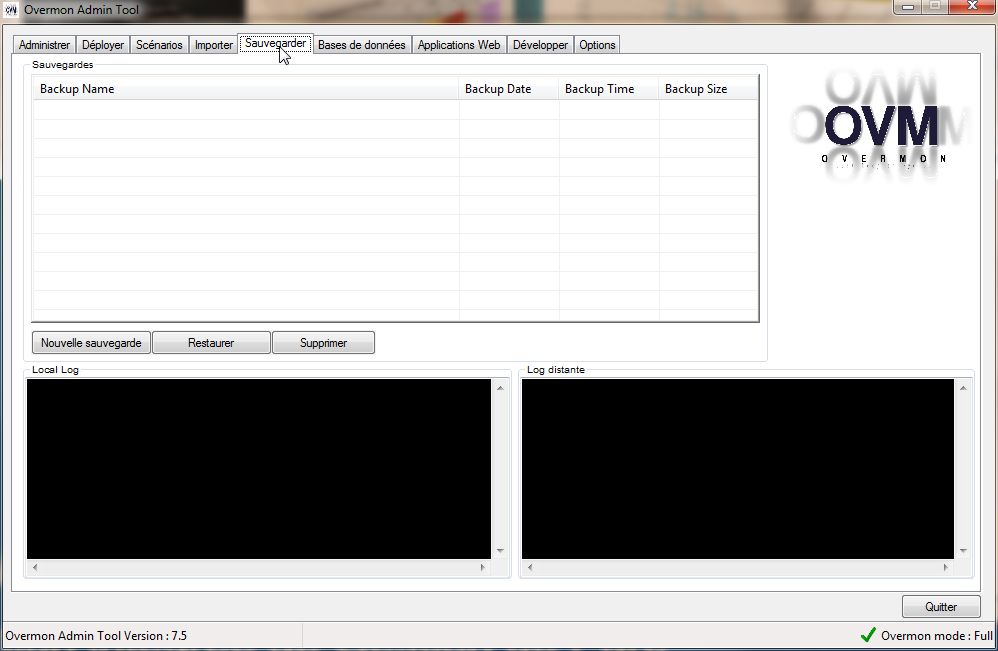Click the green checkmark status icon
This screenshot has height=651, width=998.
point(867,635)
